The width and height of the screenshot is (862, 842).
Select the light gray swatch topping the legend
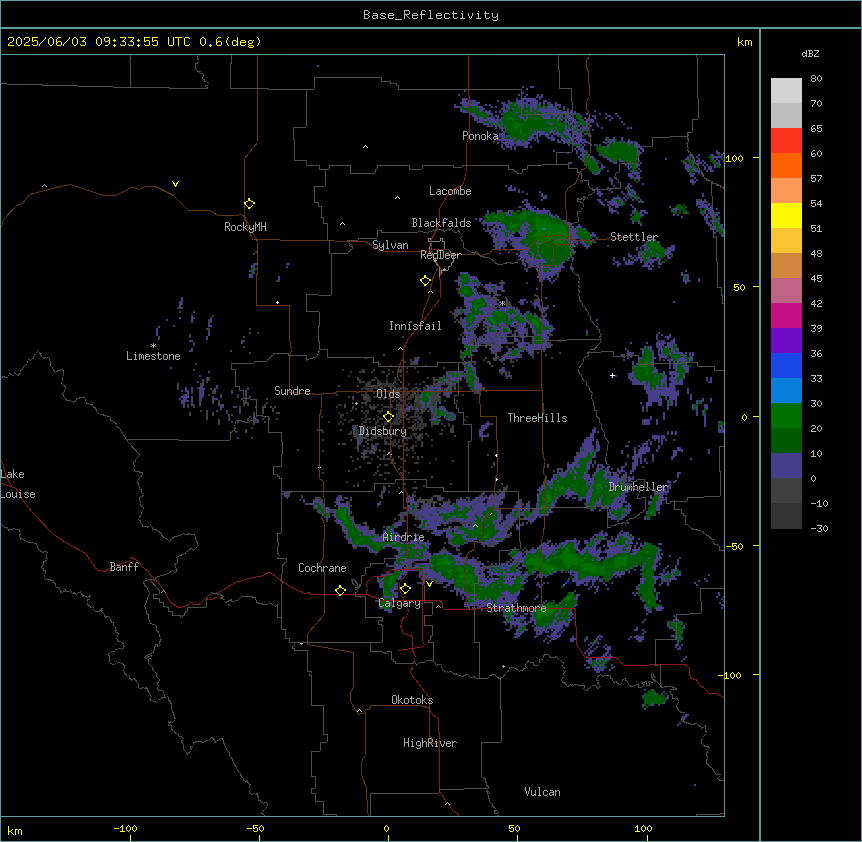click(786, 90)
